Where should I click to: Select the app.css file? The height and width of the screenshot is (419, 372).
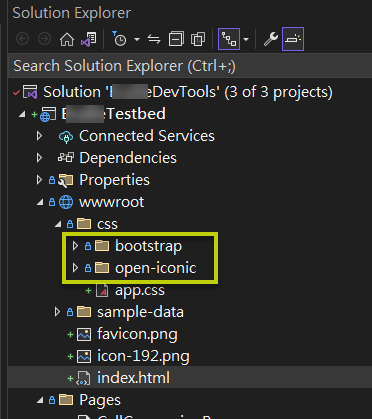(x=140, y=290)
